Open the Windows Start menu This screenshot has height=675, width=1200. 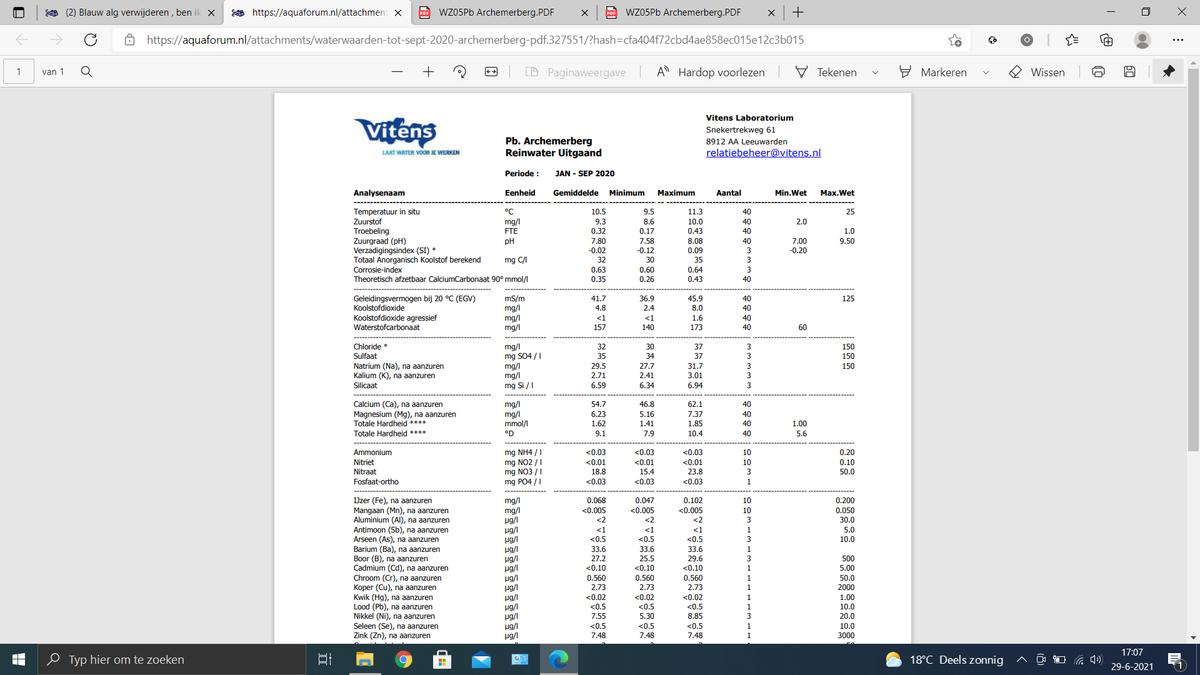click(x=19, y=660)
